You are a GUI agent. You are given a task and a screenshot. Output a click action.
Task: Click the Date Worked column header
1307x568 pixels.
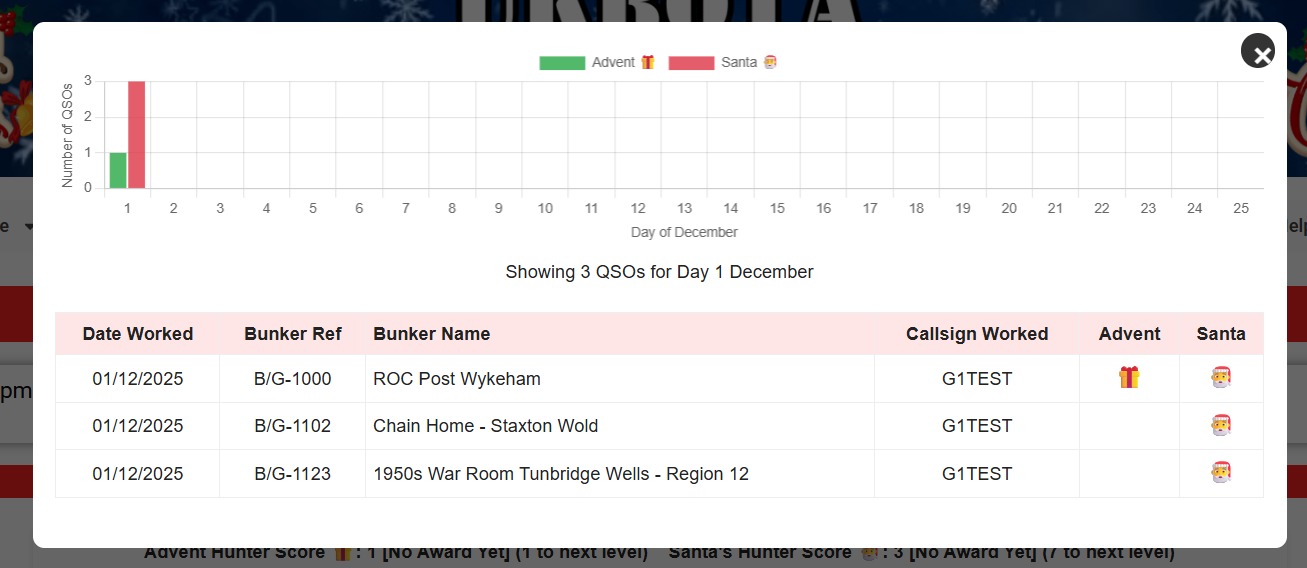(138, 334)
